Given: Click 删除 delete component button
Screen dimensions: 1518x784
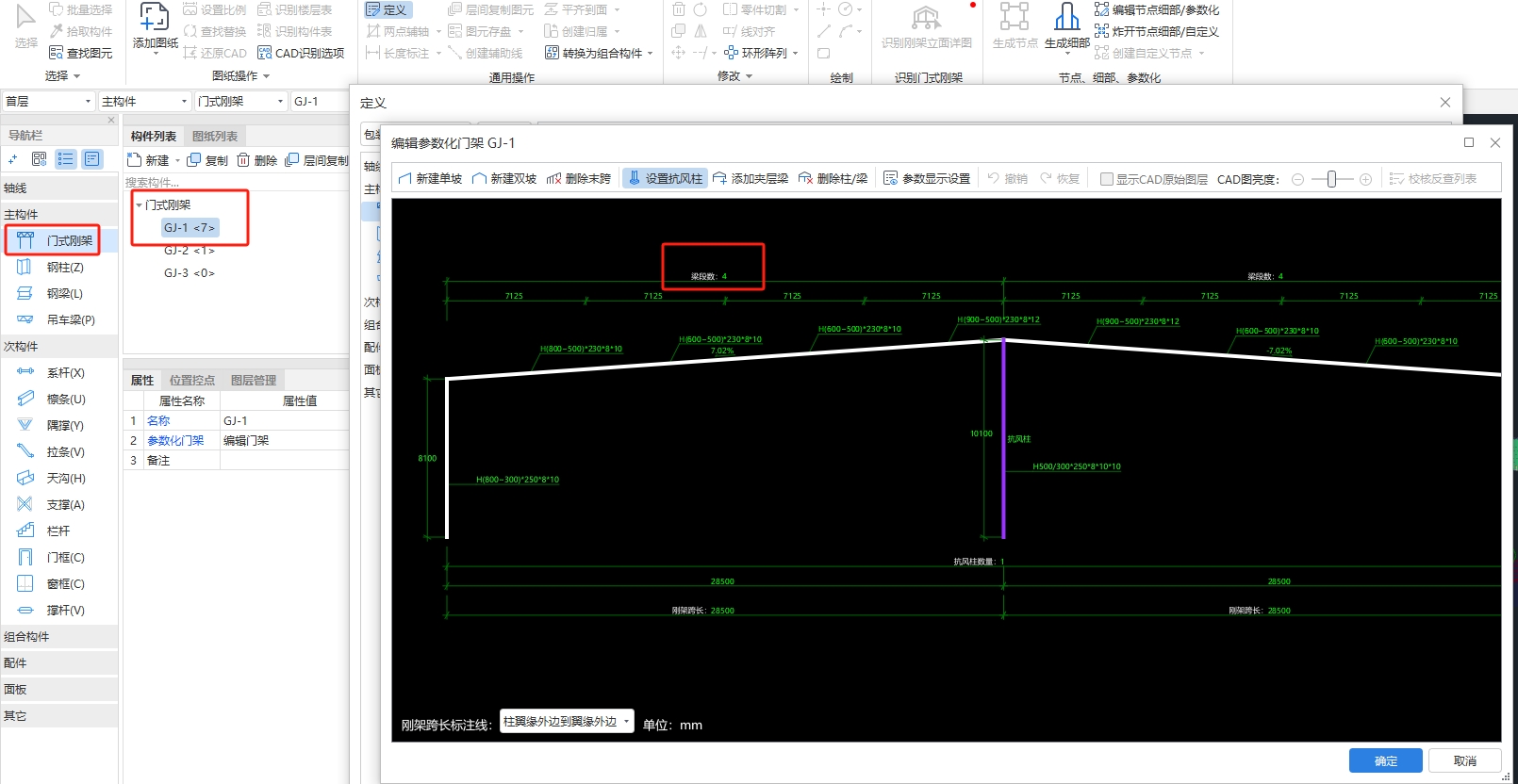Looking at the screenshot, I should (257, 160).
